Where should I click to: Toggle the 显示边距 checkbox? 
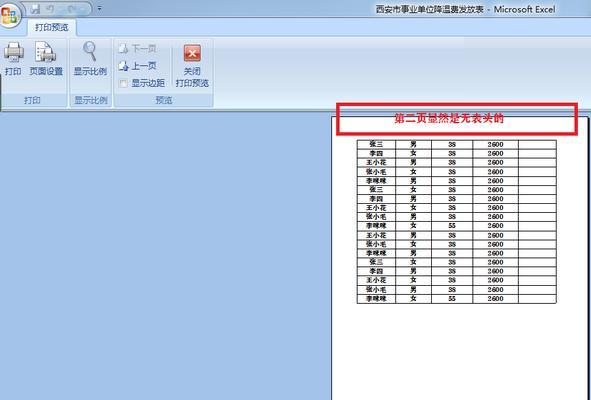pos(123,84)
